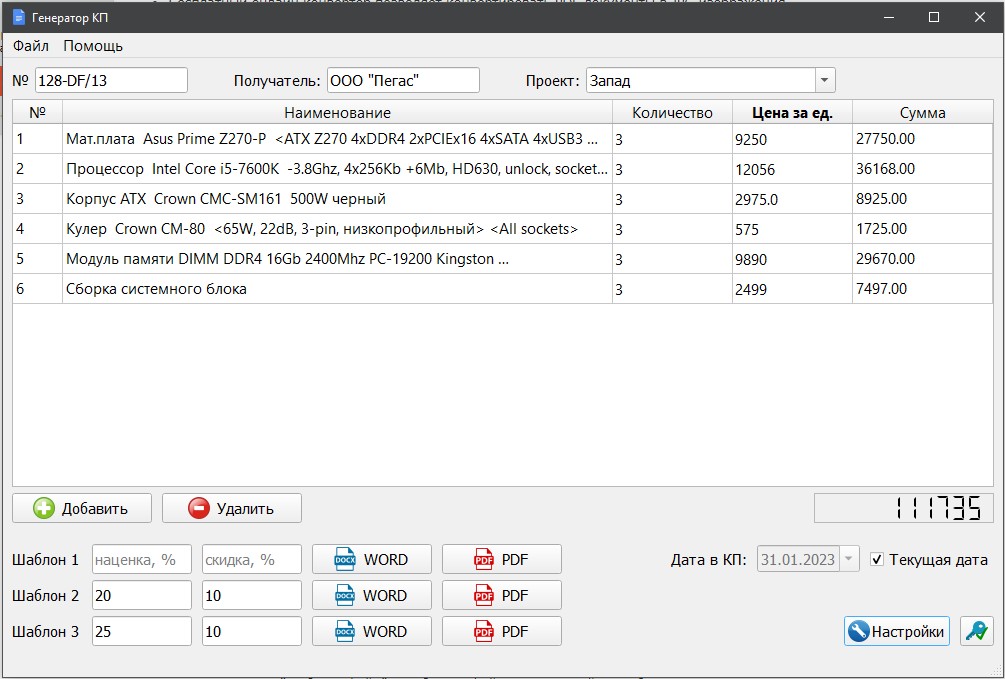Focus the Получатель recipient field
1005x679 pixels.
click(403, 81)
